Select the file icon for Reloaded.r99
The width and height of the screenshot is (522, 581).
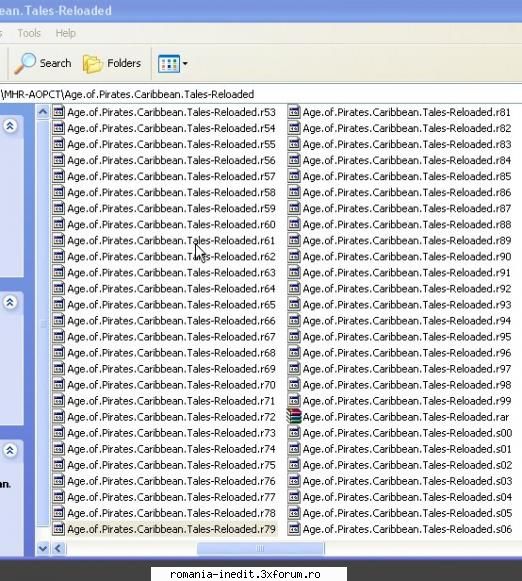[294, 401]
